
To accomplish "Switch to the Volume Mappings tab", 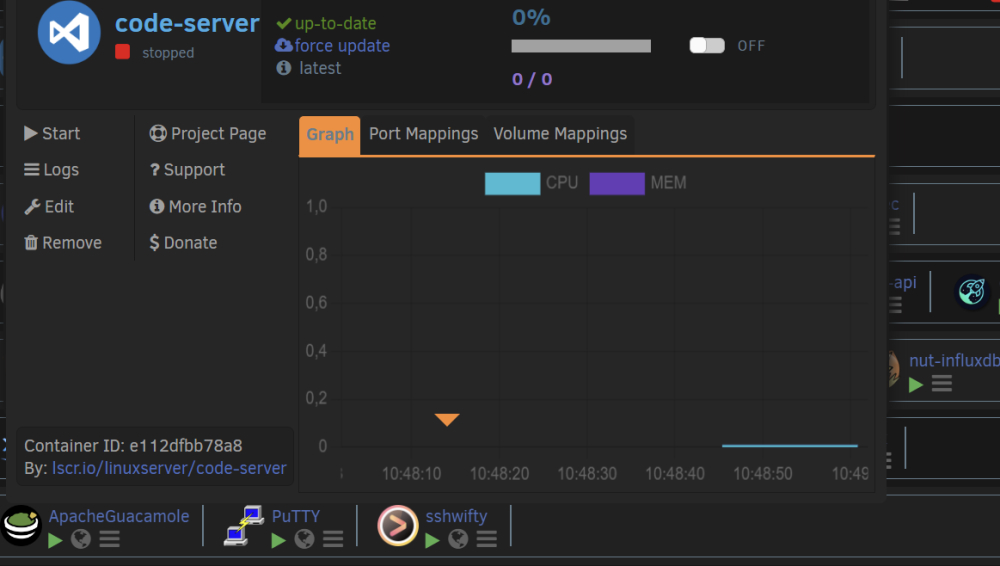I will coord(560,134).
